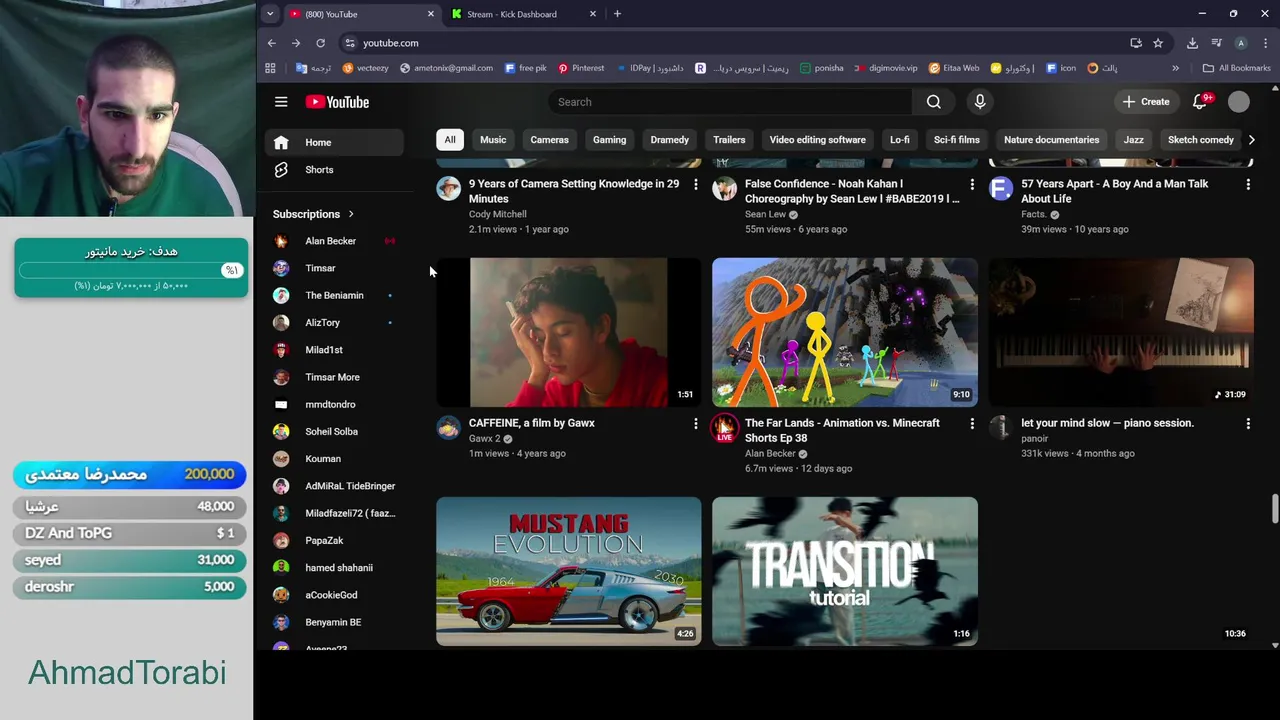Viewport: 1280px width, 720px height.
Task: Reload the page with refresh icon
Action: coord(320,43)
